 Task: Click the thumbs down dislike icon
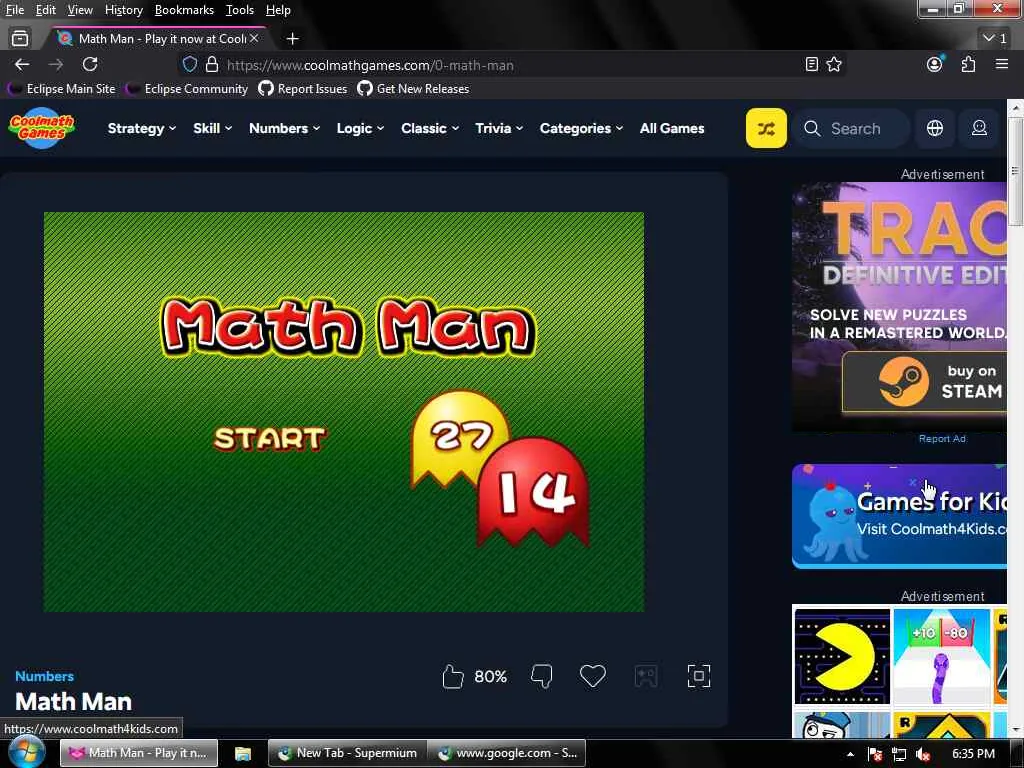541,676
